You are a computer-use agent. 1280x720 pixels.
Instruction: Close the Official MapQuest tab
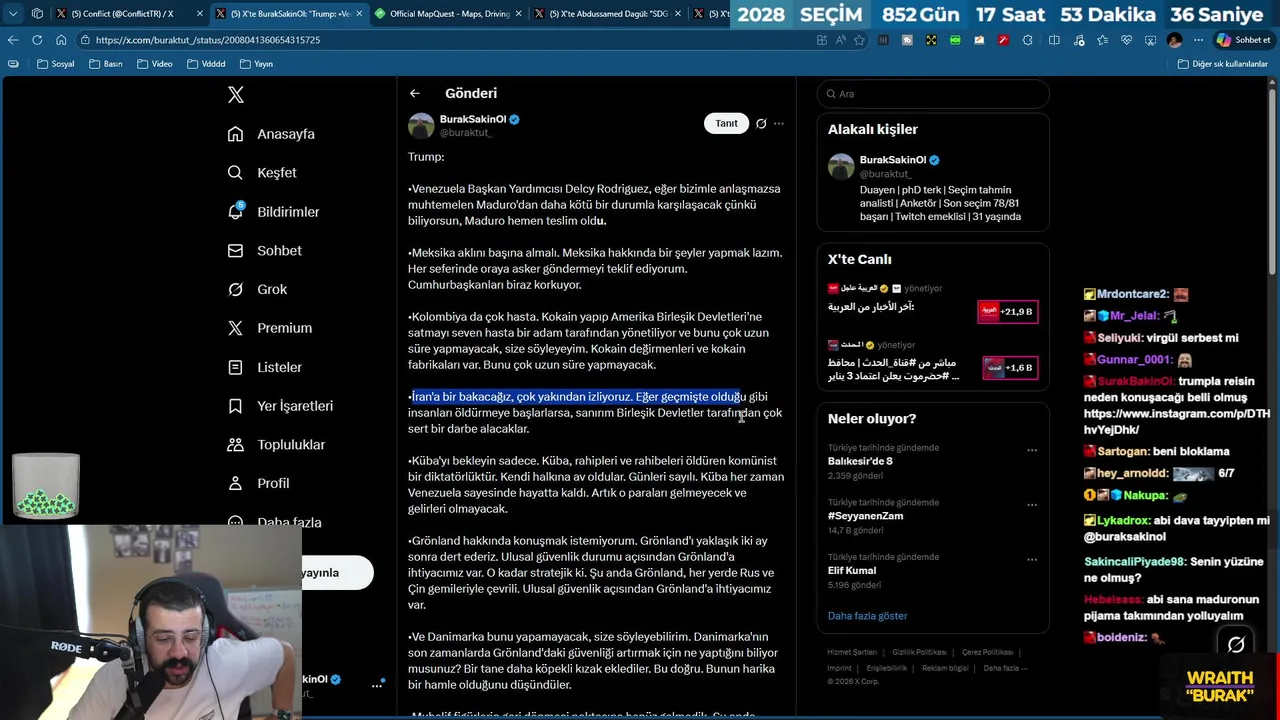[520, 14]
